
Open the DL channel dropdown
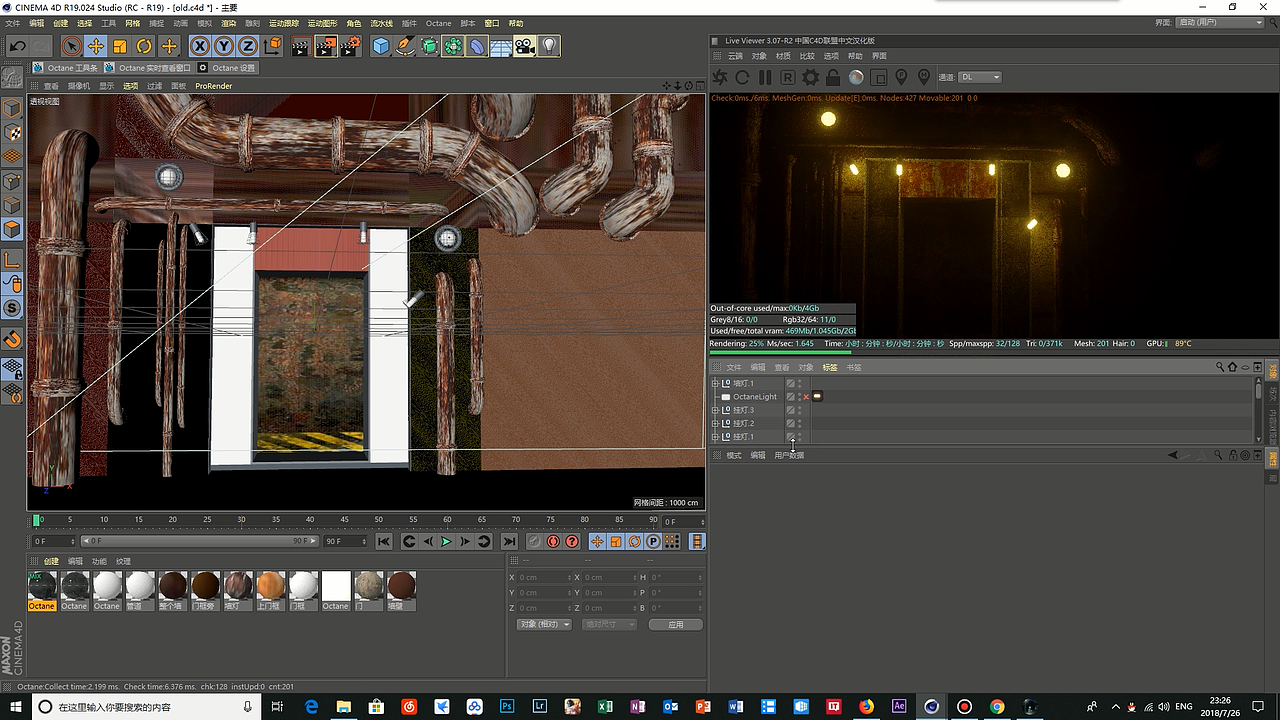click(x=980, y=77)
